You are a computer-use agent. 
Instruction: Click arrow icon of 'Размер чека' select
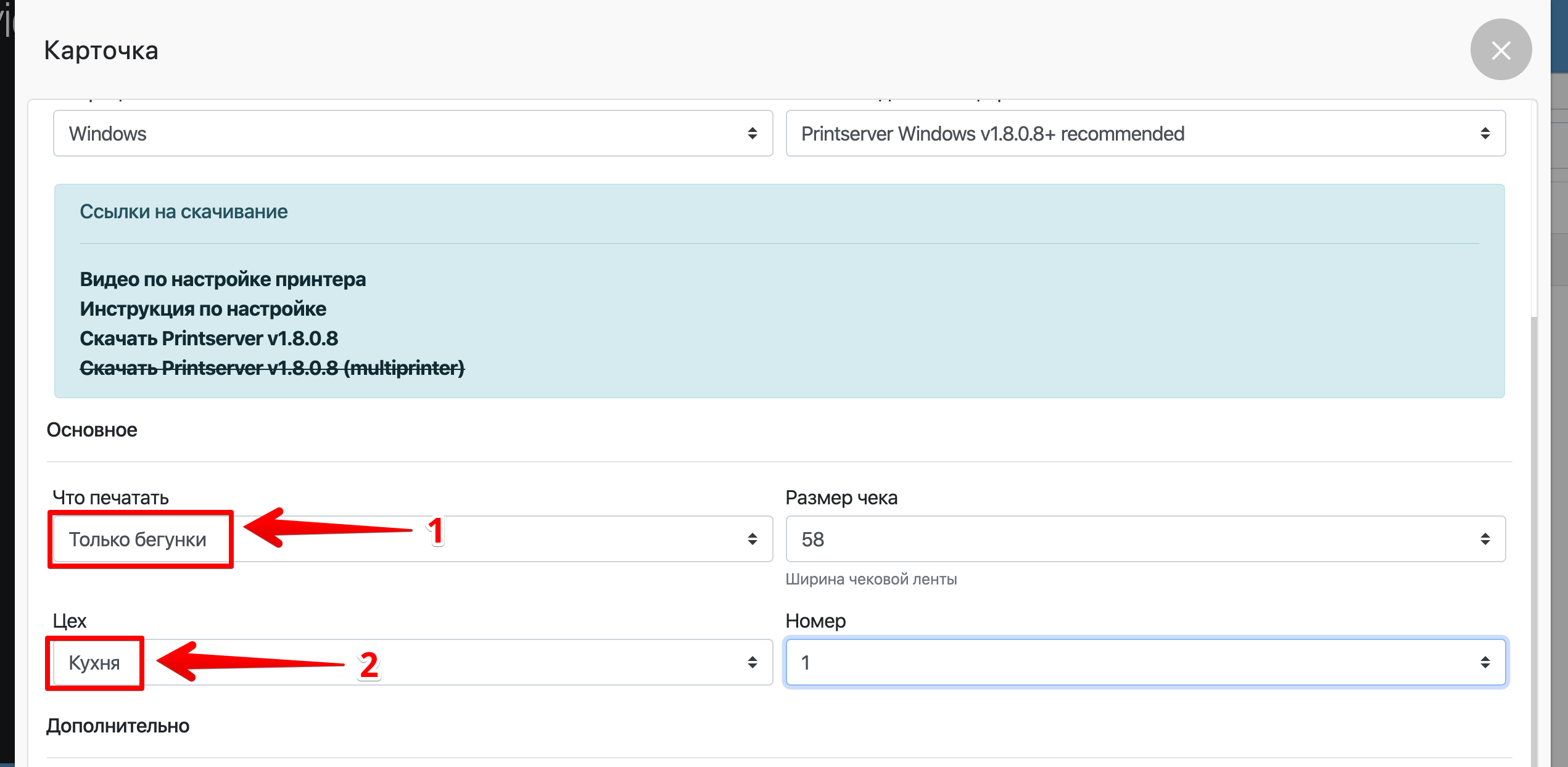(x=1485, y=539)
